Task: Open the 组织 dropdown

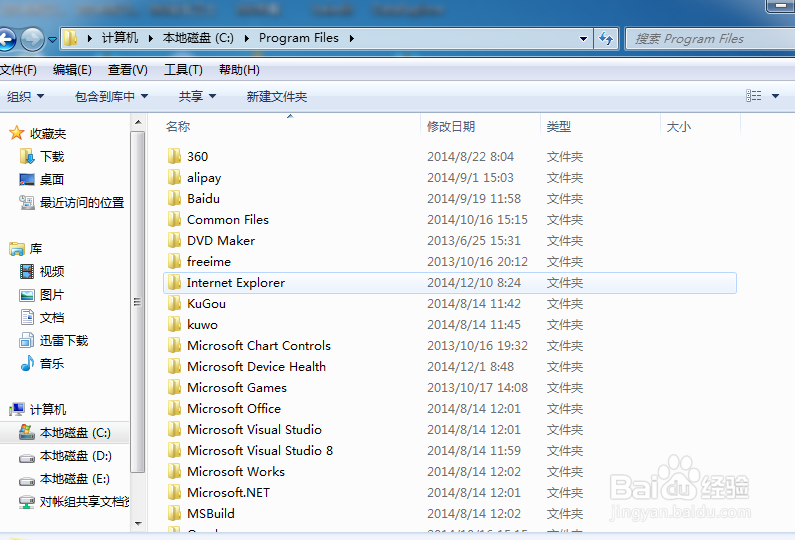Action: (x=25, y=96)
